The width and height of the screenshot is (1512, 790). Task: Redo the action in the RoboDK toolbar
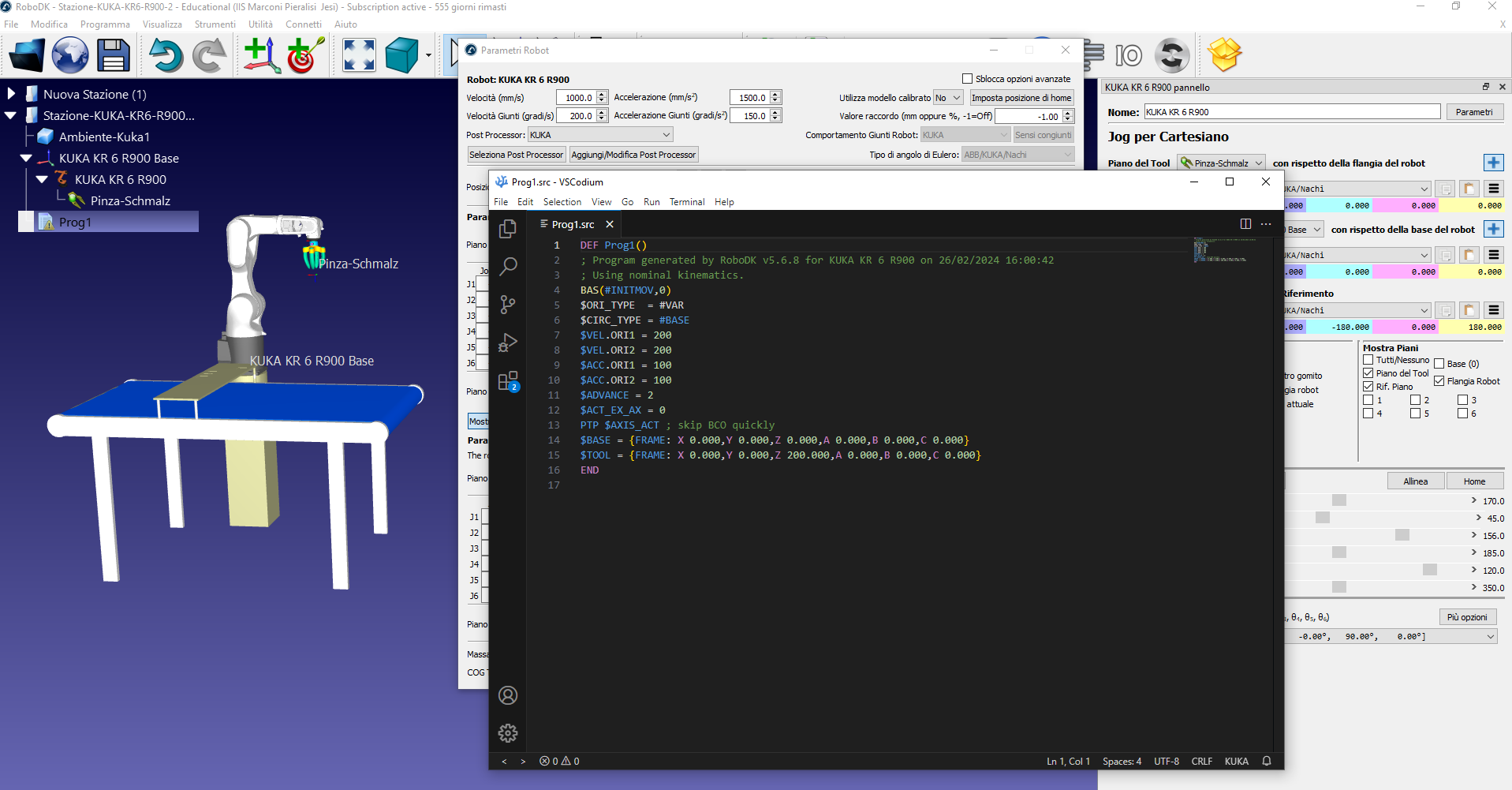point(209,55)
